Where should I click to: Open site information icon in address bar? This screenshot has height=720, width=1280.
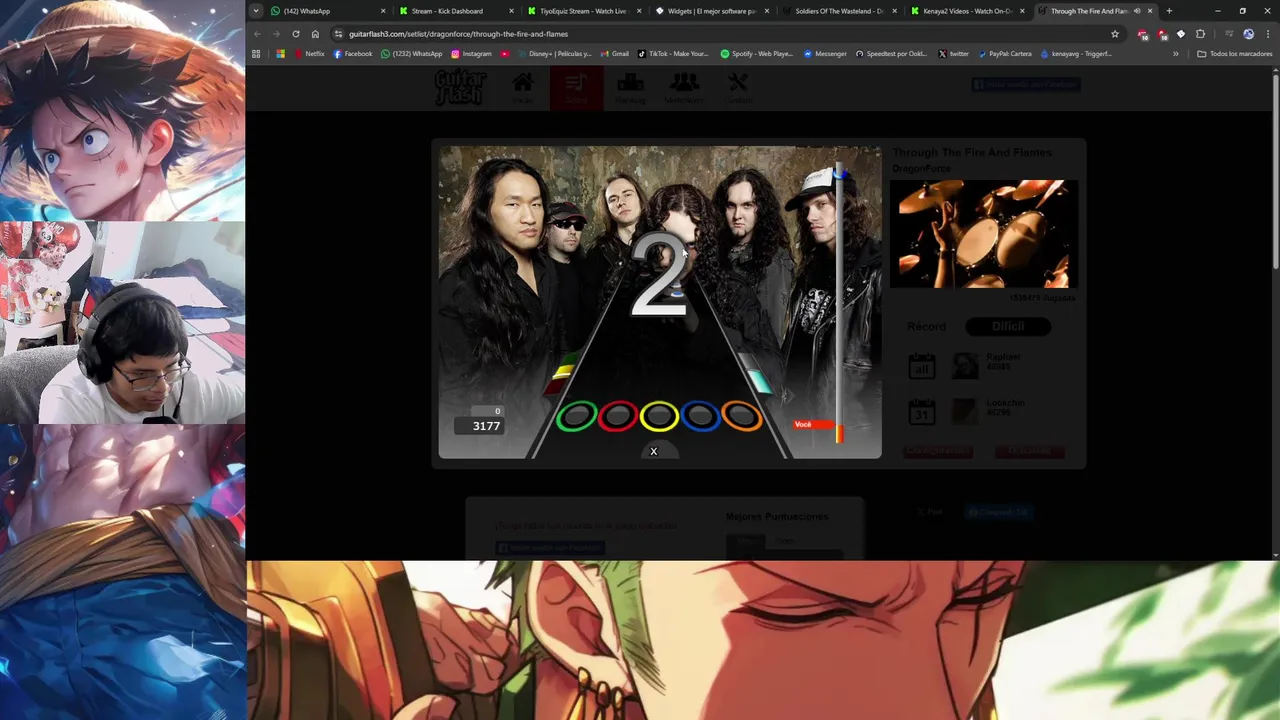[338, 34]
